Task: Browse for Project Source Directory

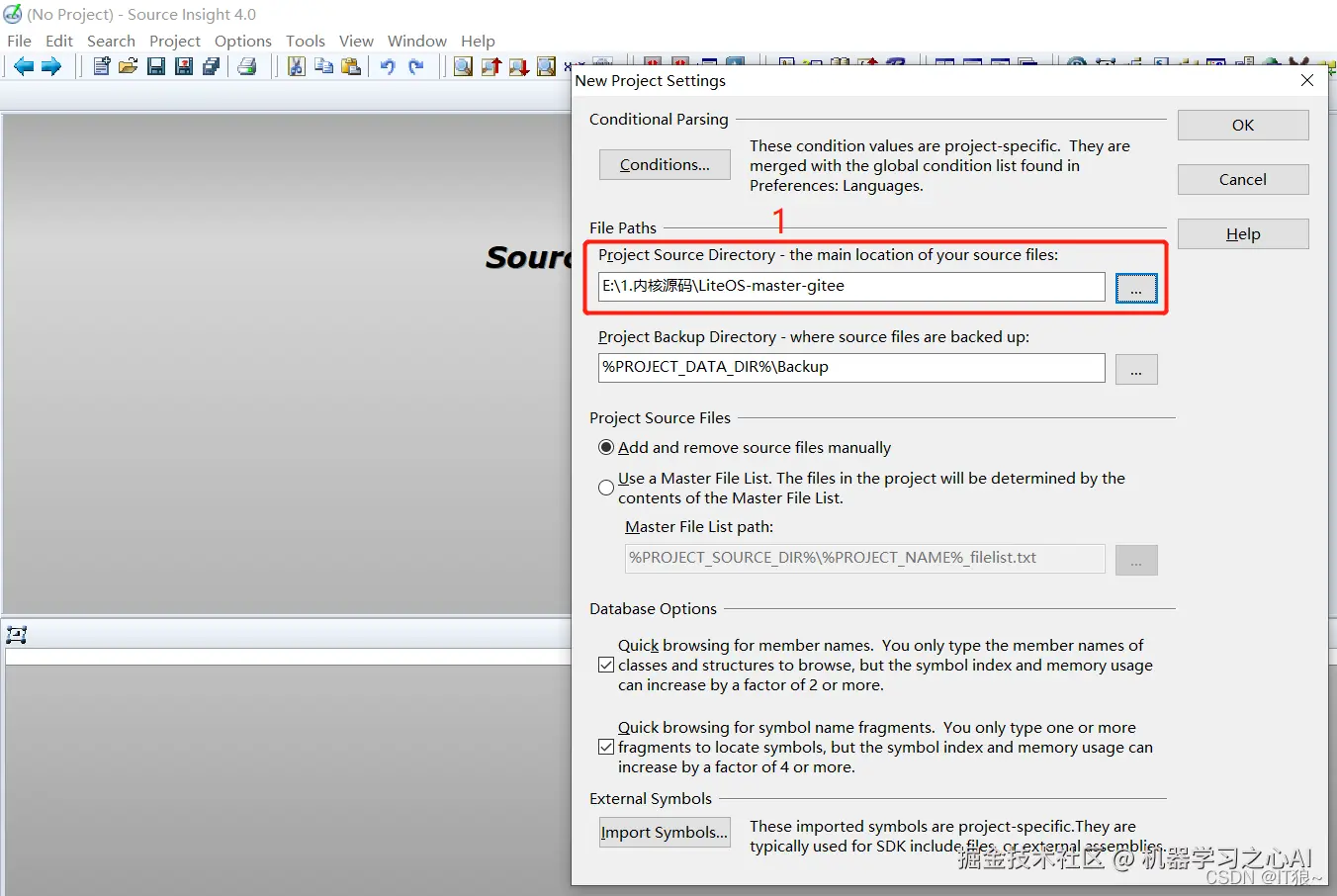Action: coord(1136,288)
